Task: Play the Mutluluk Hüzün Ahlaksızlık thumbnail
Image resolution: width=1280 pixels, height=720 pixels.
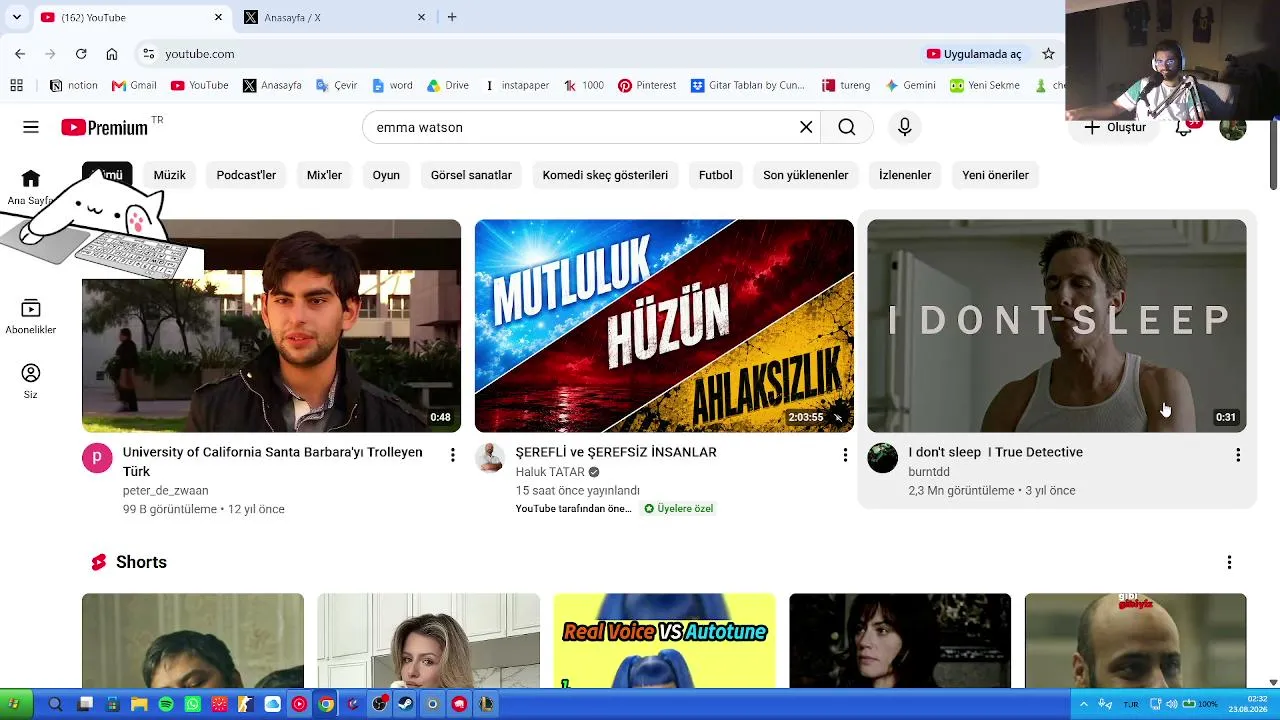Action: click(x=664, y=326)
